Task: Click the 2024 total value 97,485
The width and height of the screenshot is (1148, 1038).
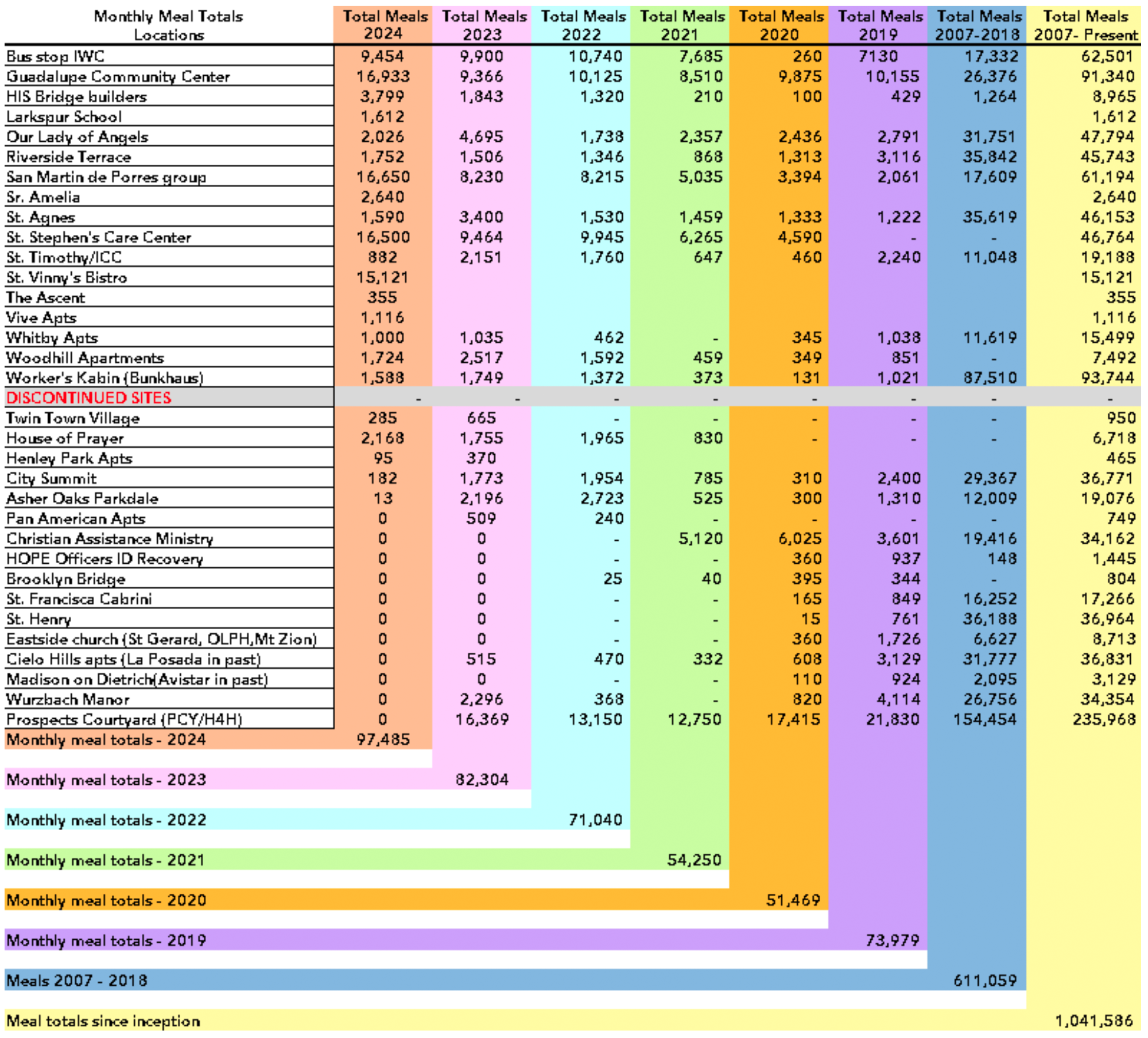Action: (x=383, y=739)
